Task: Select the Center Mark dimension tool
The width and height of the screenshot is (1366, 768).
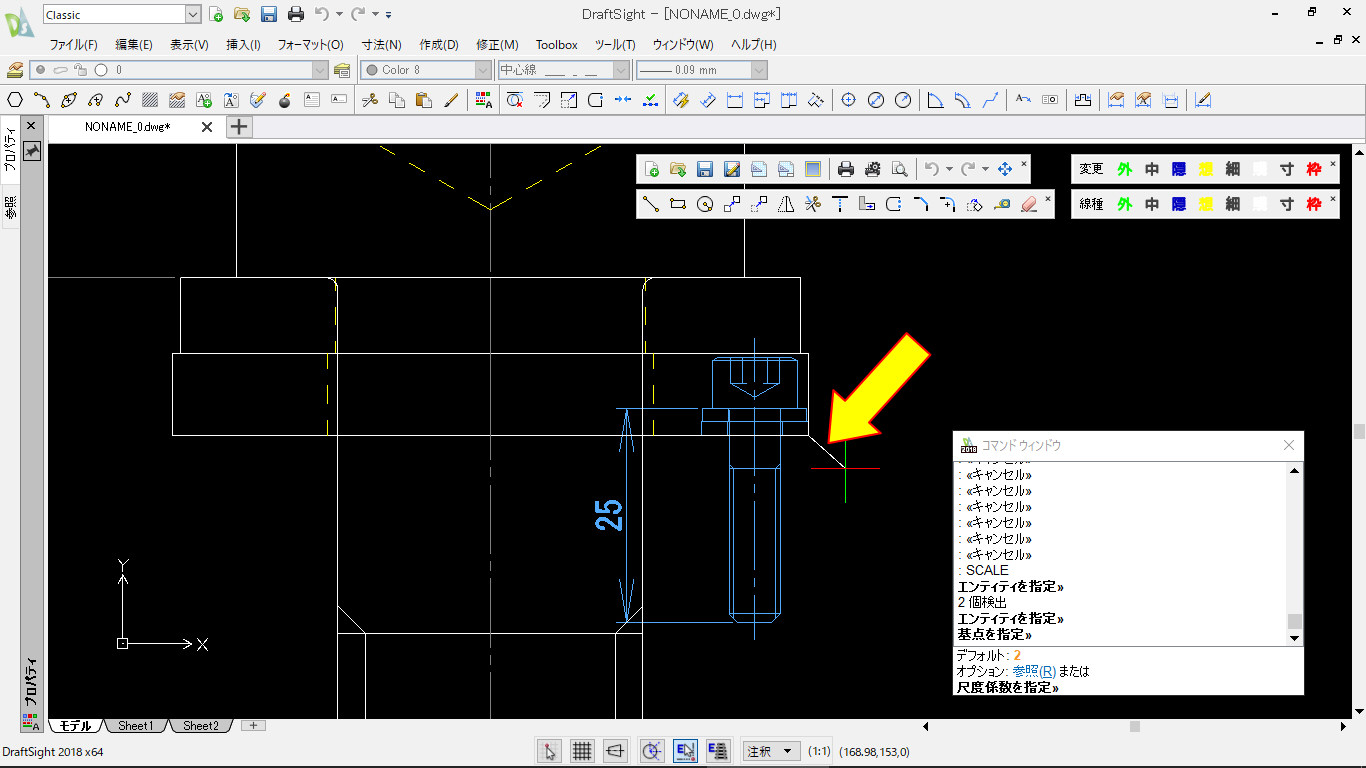Action: tap(848, 100)
